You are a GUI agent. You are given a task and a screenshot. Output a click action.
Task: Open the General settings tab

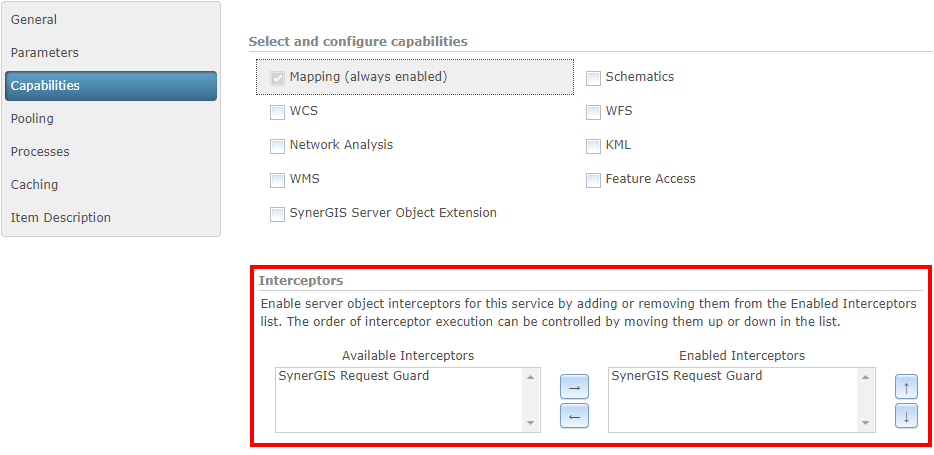click(34, 20)
